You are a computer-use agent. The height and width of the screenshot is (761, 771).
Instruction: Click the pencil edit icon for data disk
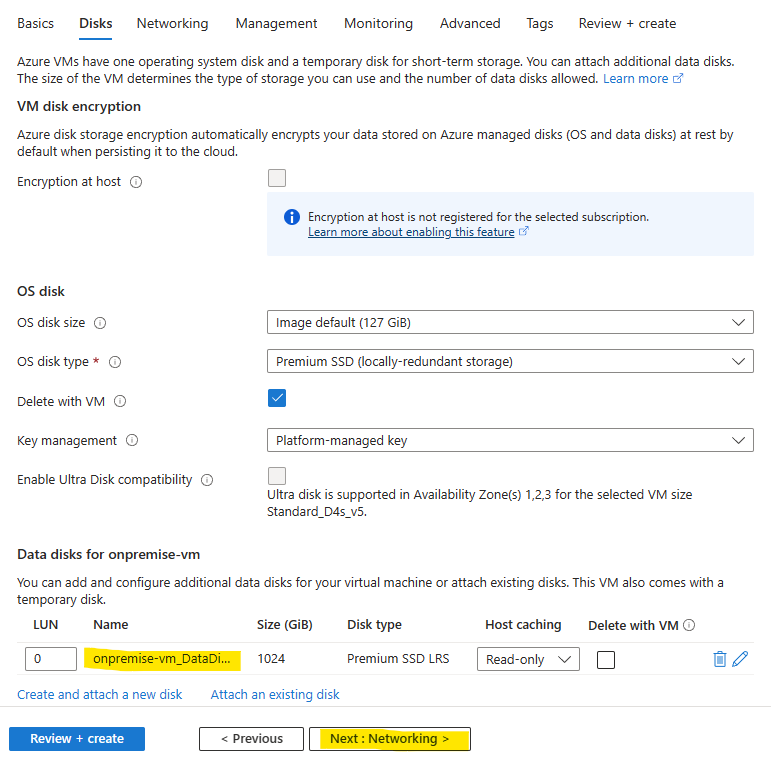[x=740, y=659]
